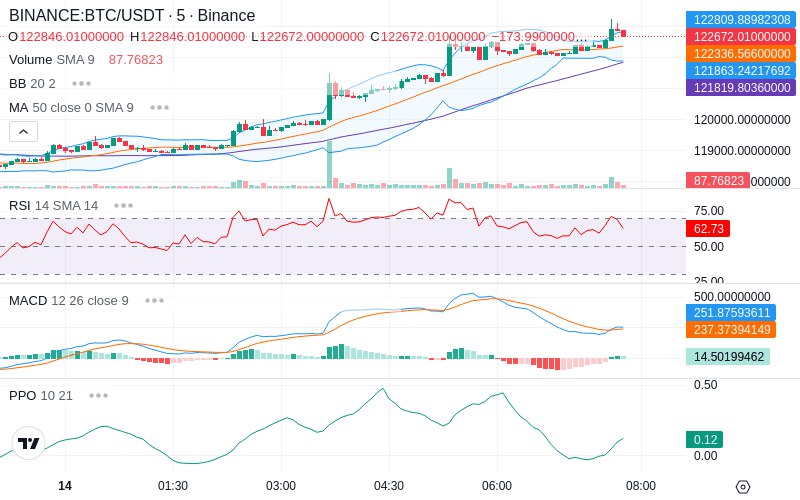The height and width of the screenshot is (500, 800).
Task: Click the 08:00 time axis label
Action: pyautogui.click(x=641, y=486)
